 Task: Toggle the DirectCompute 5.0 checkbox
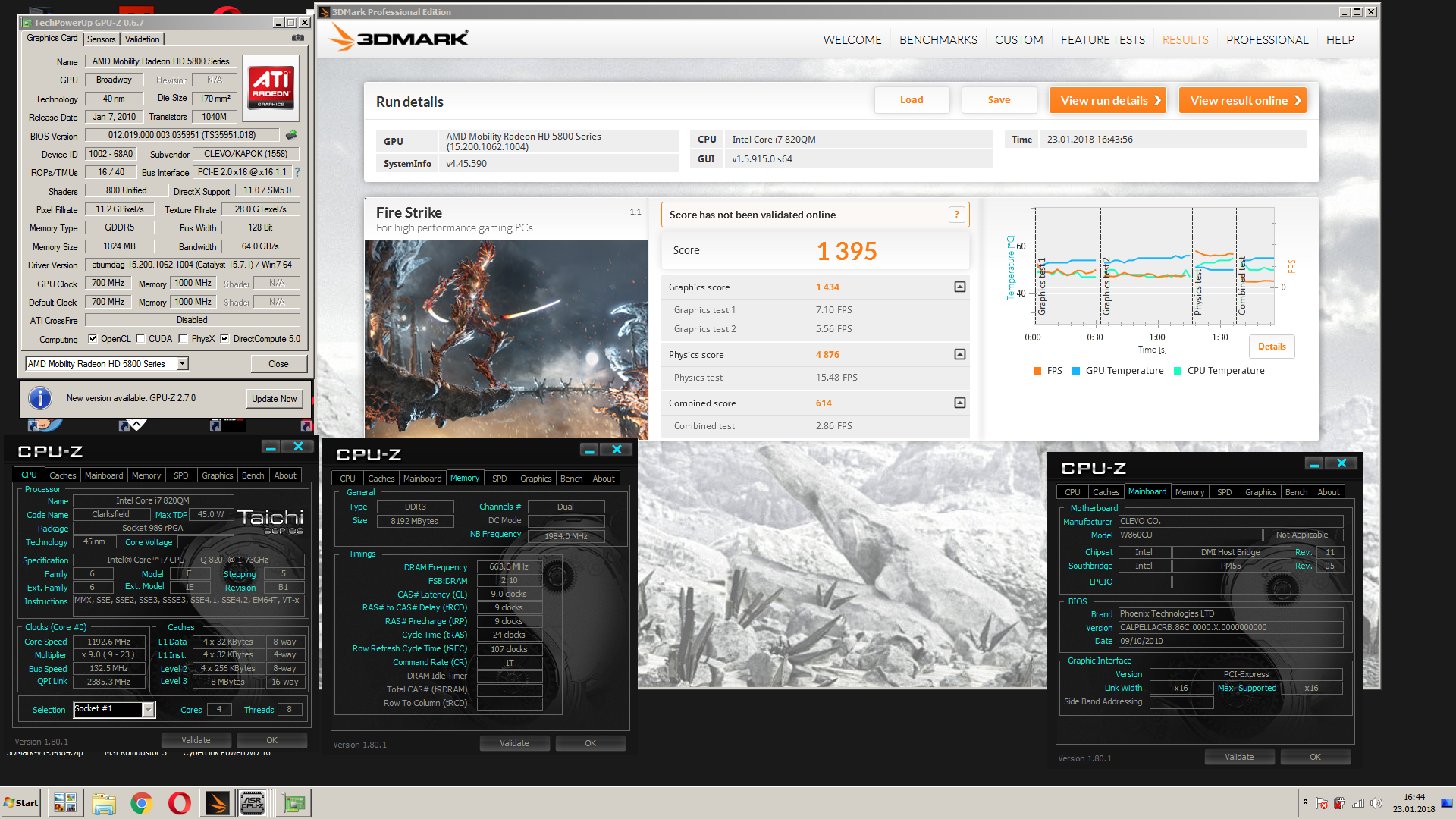224,339
